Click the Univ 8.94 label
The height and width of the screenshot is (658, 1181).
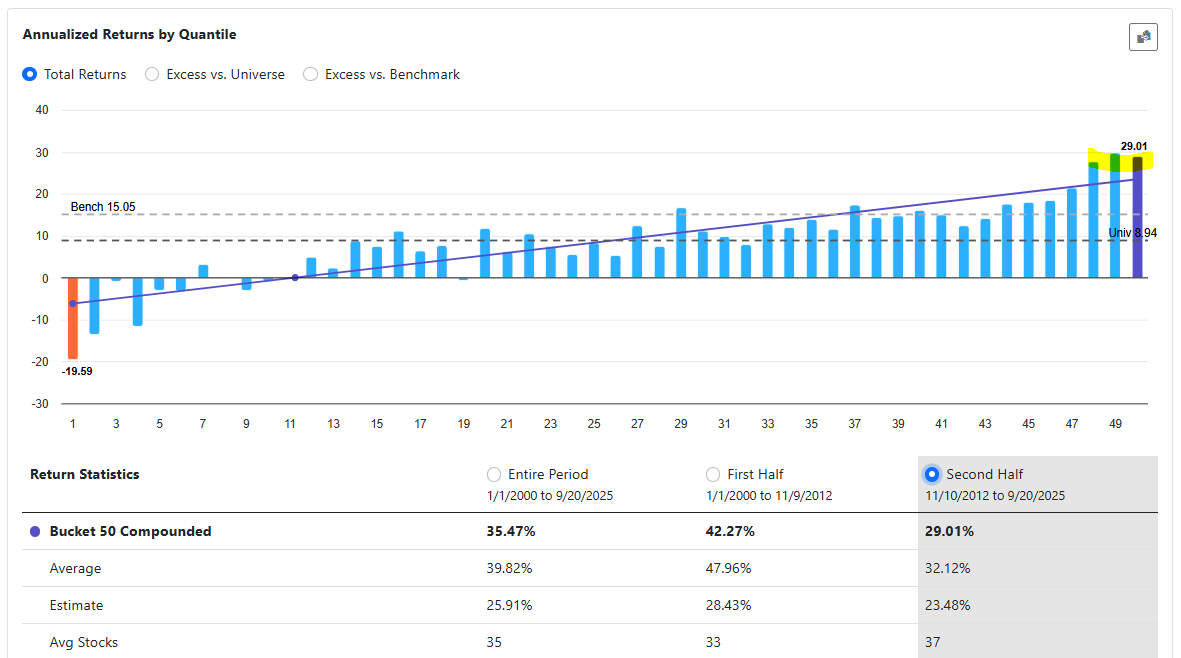(1133, 233)
